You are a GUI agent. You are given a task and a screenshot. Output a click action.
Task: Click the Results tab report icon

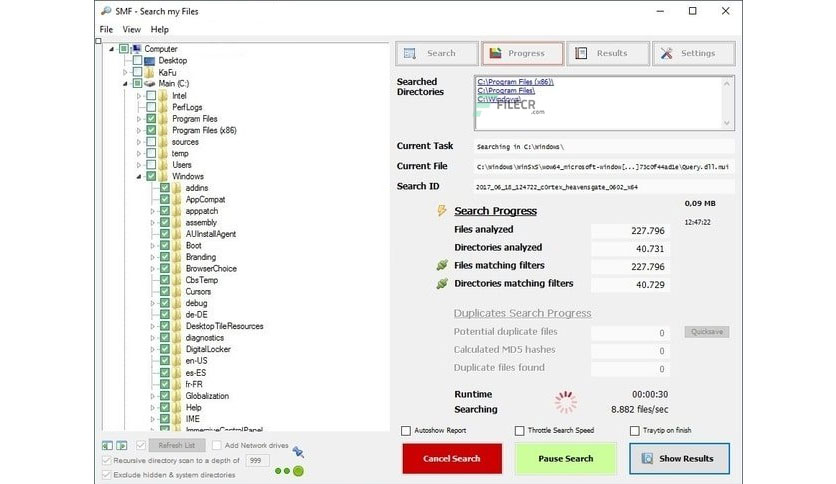click(x=581, y=53)
